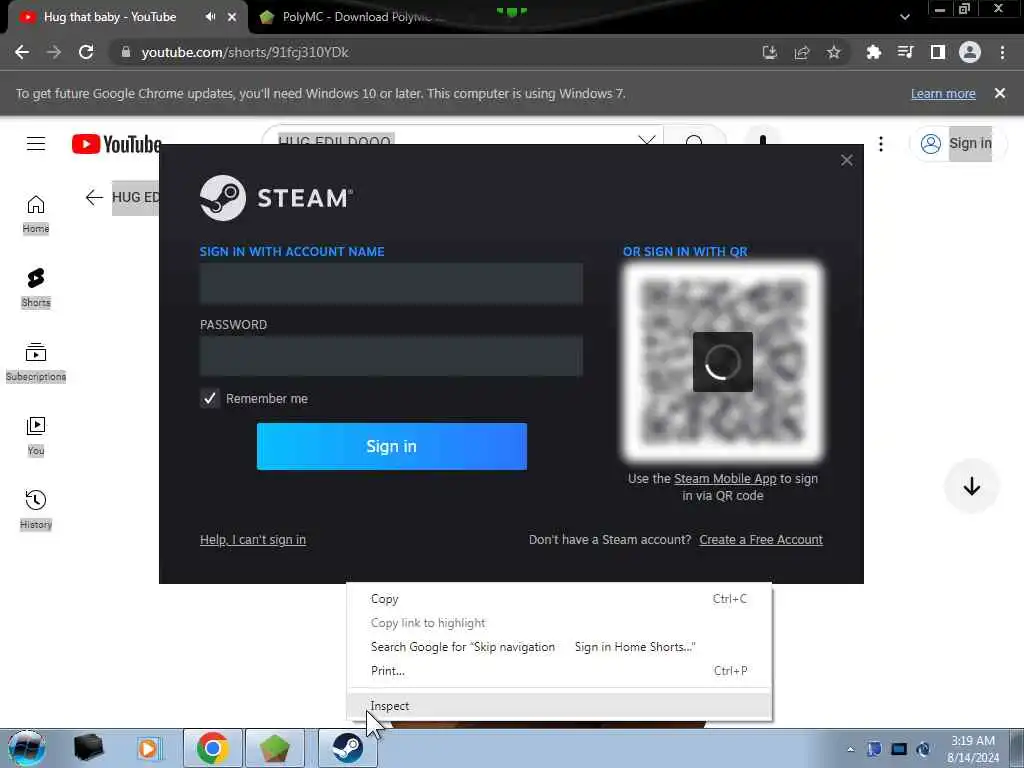The image size is (1024, 768).
Task: Click the taskbar clock showing 3:19 AM
Action: [x=973, y=749]
